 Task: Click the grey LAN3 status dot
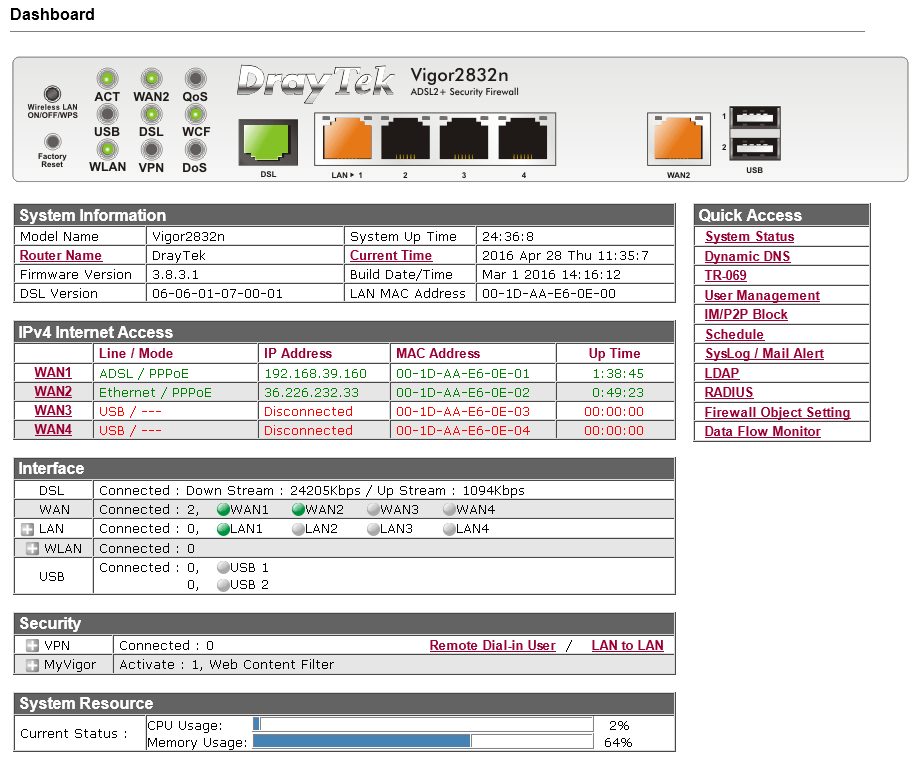(373, 529)
